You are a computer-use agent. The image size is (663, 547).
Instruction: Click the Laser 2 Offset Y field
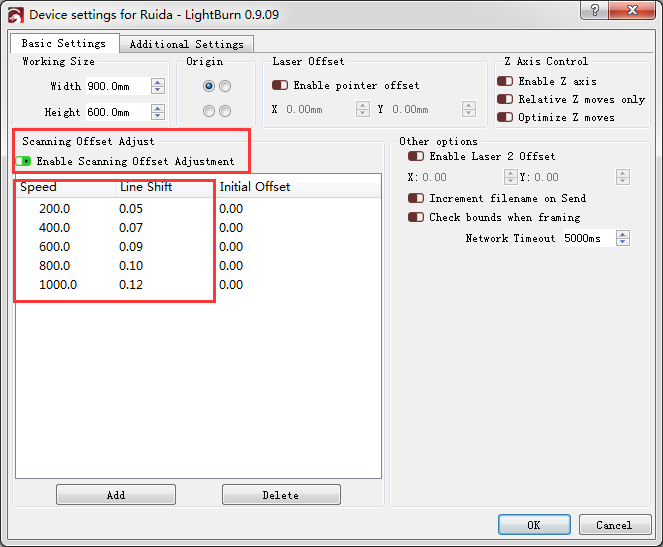[574, 177]
